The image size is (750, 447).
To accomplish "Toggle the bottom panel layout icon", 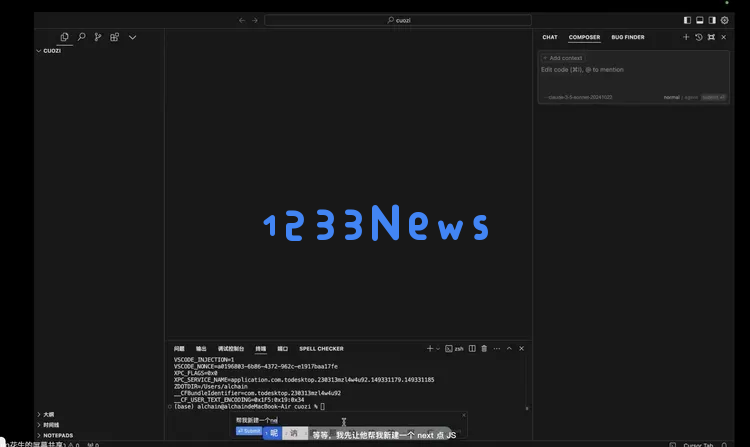I will click(x=700, y=20).
